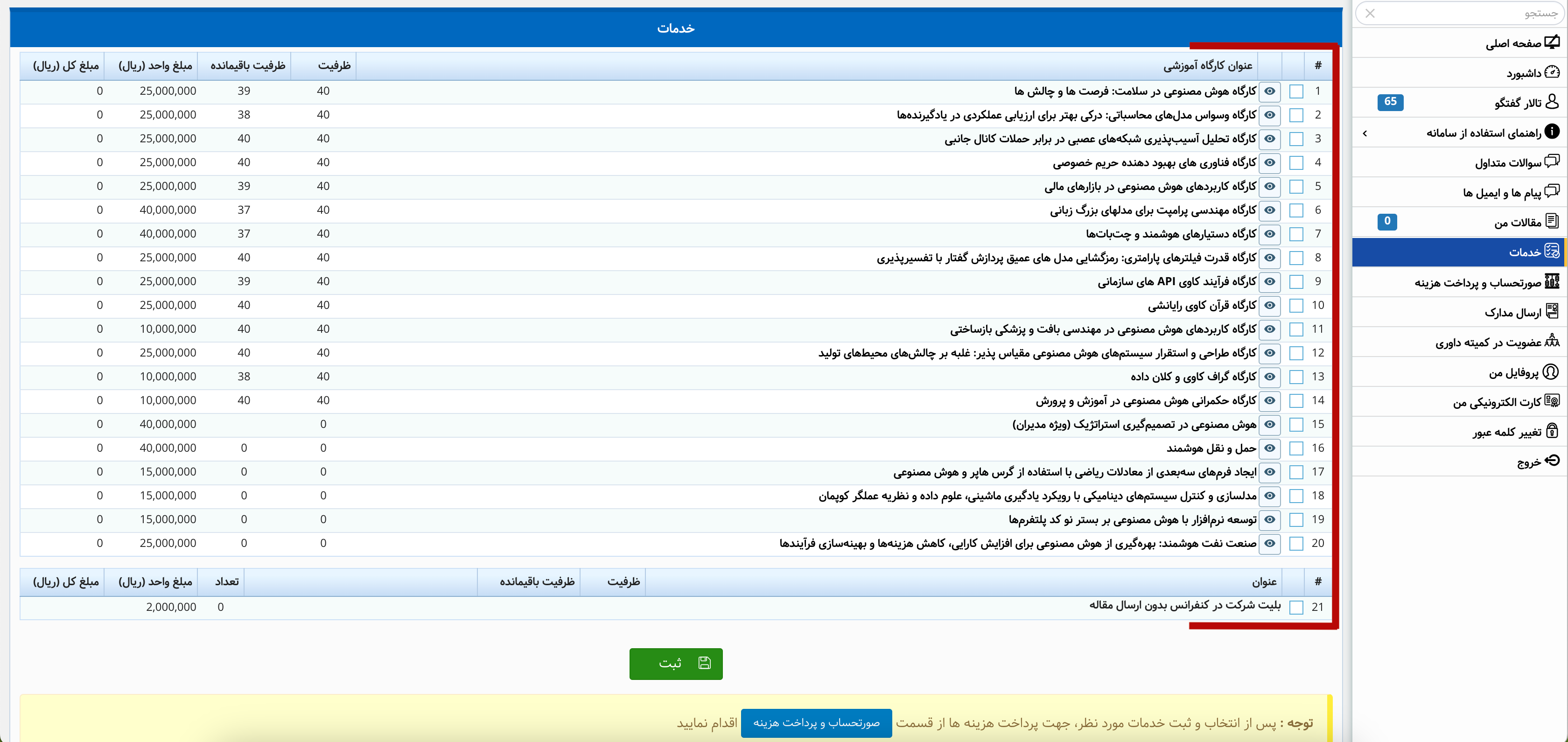Click the logout arrow icon

pyautogui.click(x=1552, y=461)
